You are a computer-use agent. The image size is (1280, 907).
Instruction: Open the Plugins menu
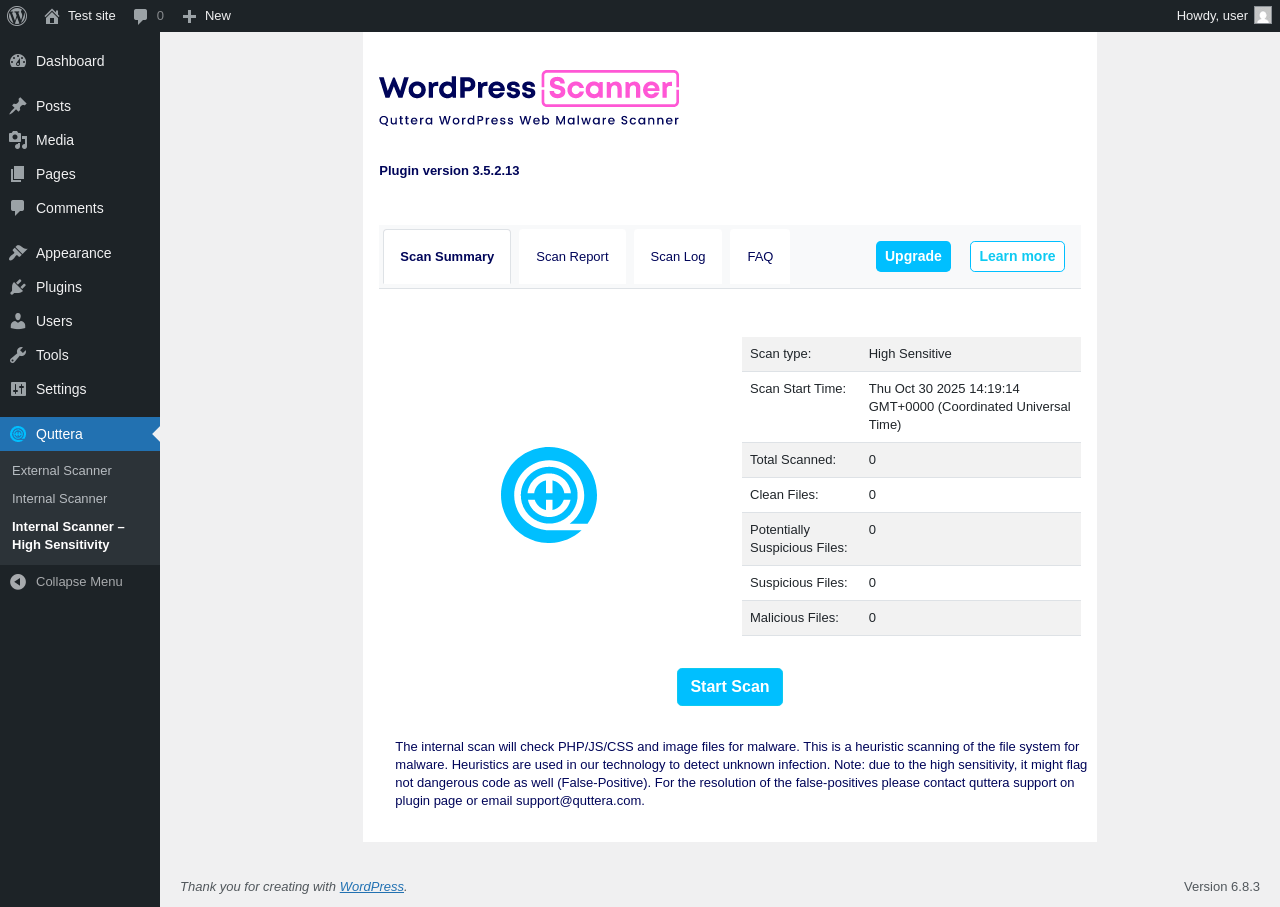pyautogui.click(x=59, y=287)
